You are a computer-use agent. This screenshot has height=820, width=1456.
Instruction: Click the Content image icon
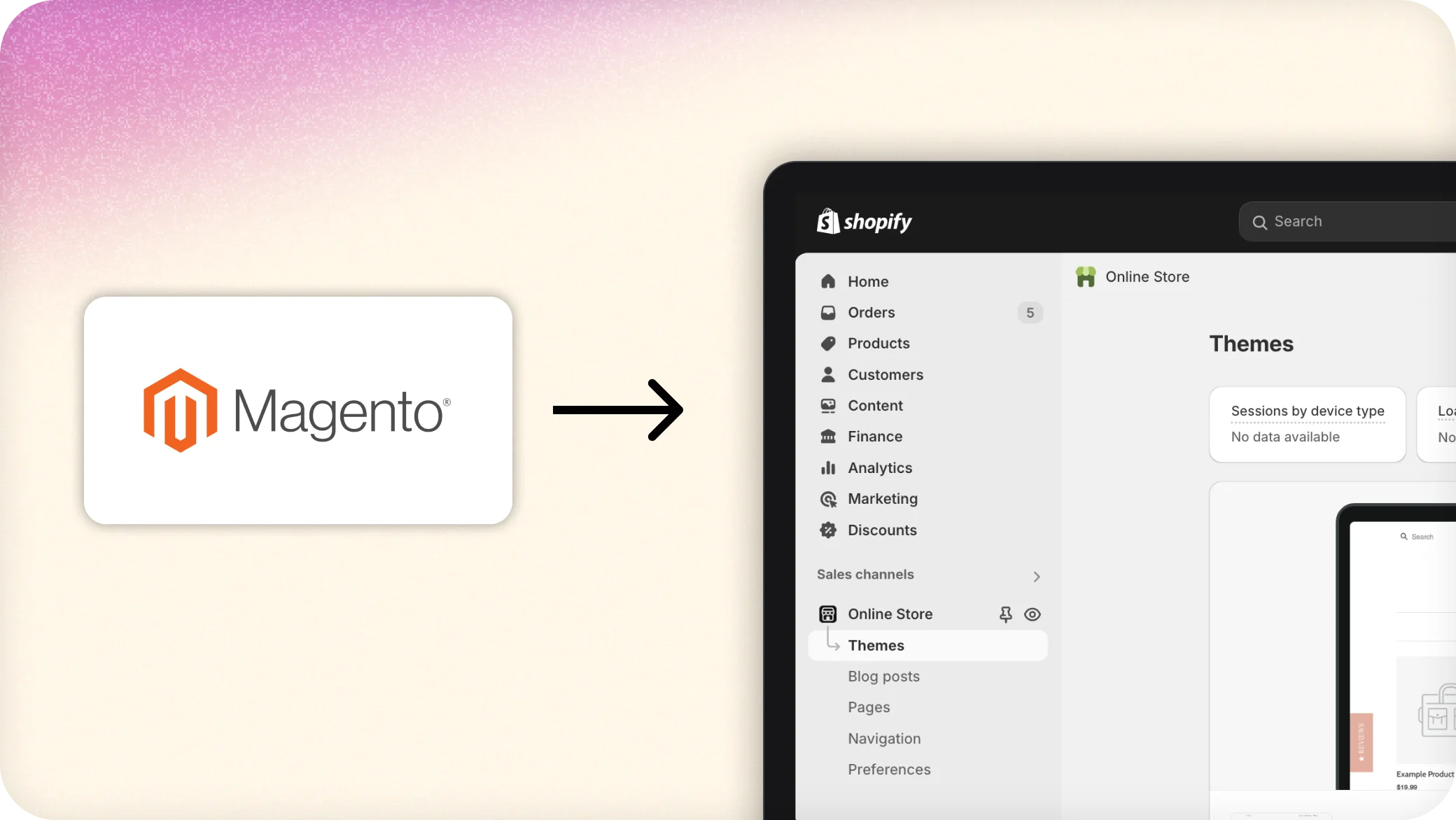pyautogui.click(x=828, y=405)
